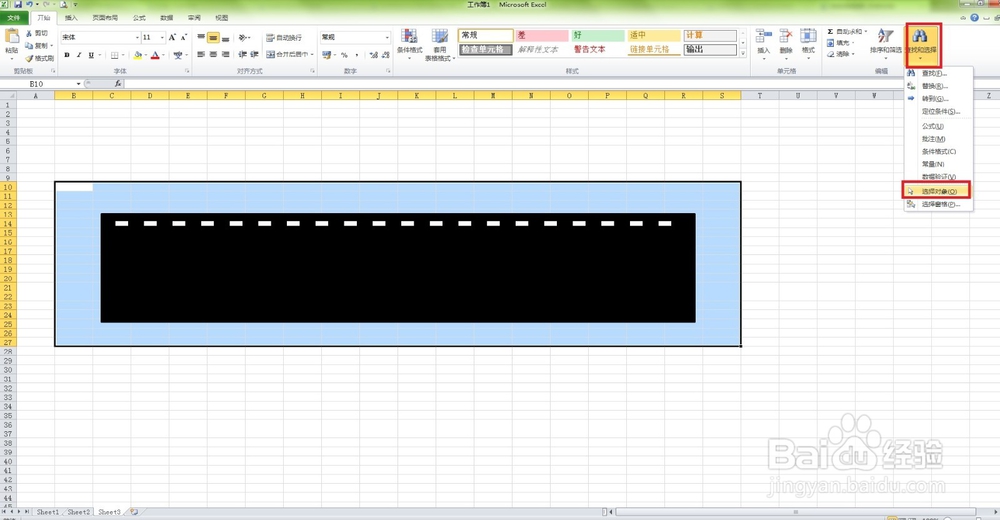The image size is (1000, 520).
Task: Choose 选择对象(O) Select Objects item
Action: (937, 191)
